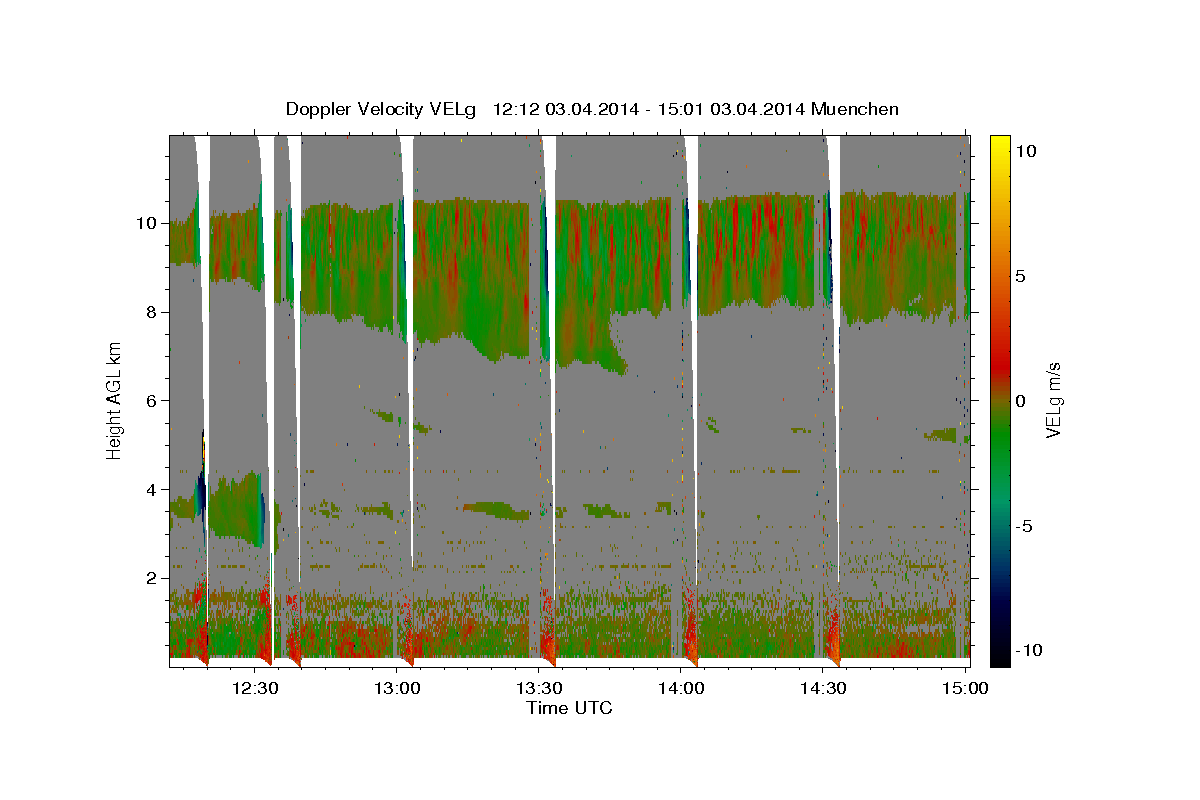Click the colorbar tick label -5
Screen dimensions: 1200x800
[1025, 525]
